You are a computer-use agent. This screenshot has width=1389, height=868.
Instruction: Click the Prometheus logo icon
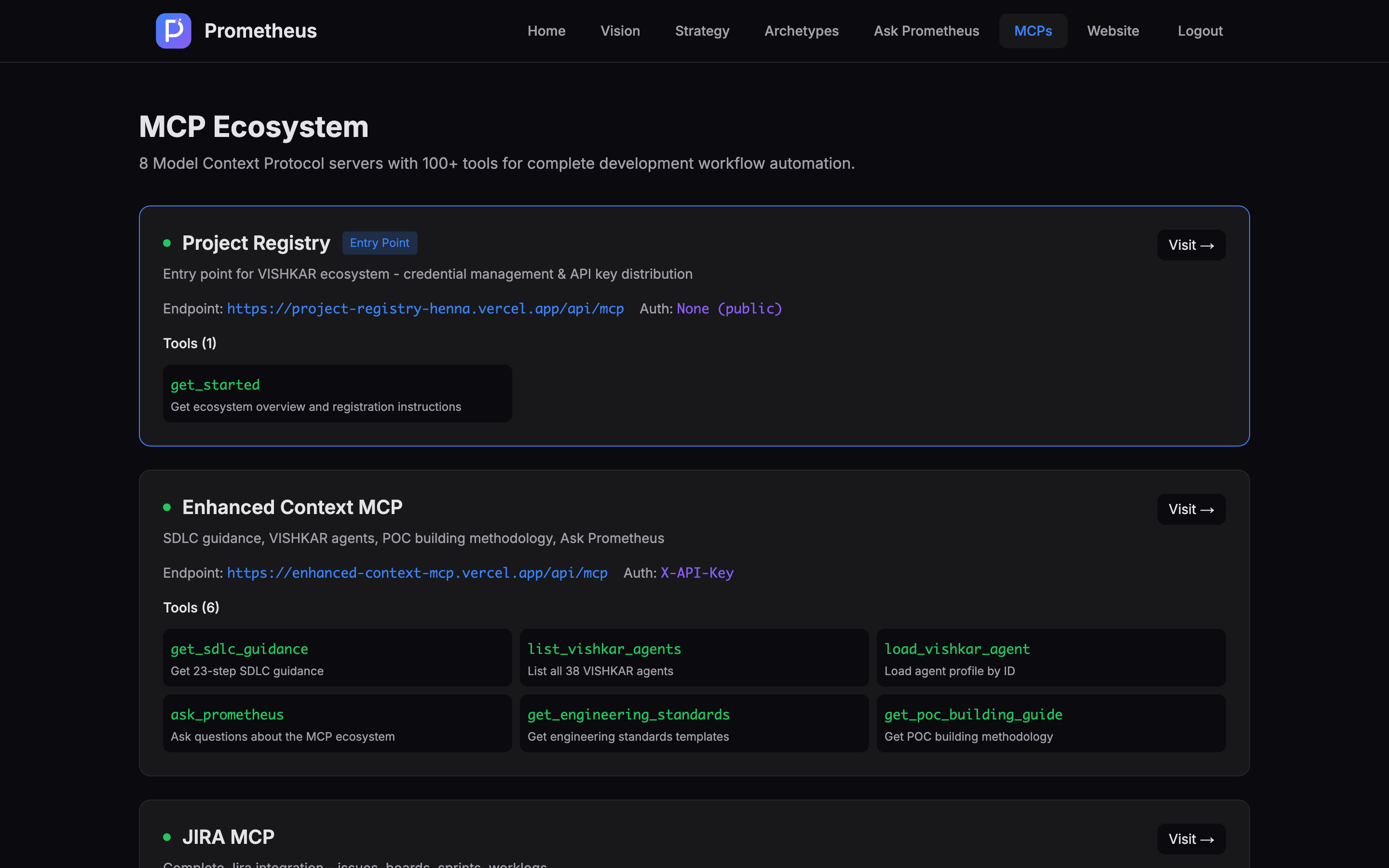(x=173, y=30)
